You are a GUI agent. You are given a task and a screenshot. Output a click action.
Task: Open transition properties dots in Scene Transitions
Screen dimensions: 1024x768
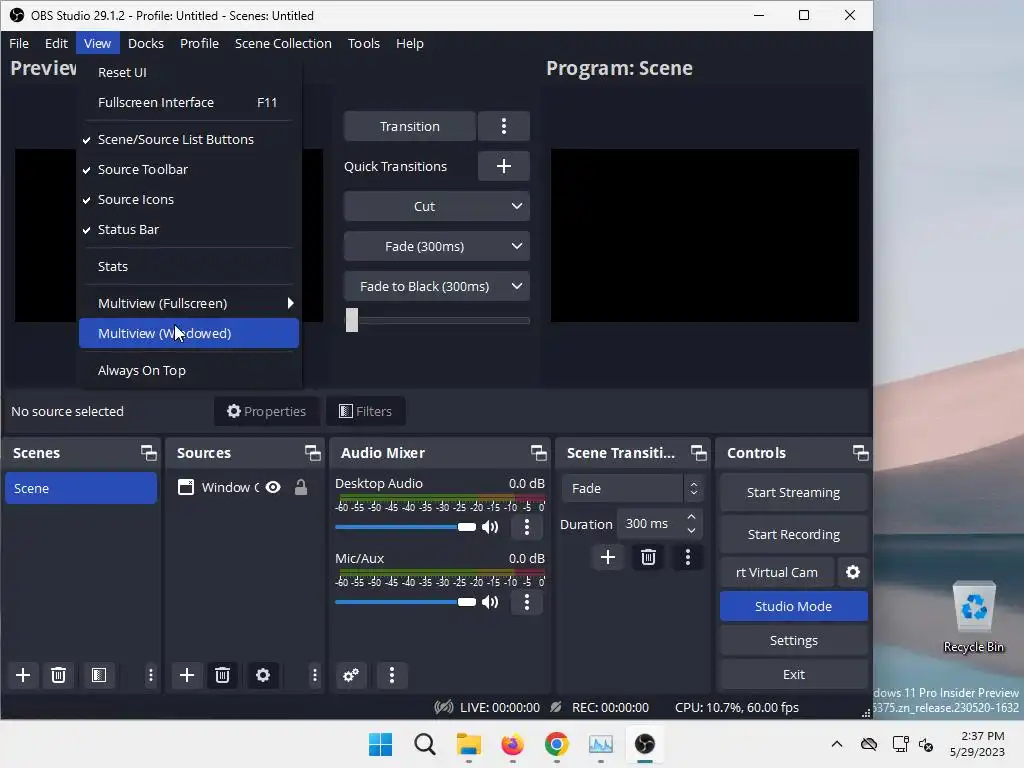click(x=688, y=557)
